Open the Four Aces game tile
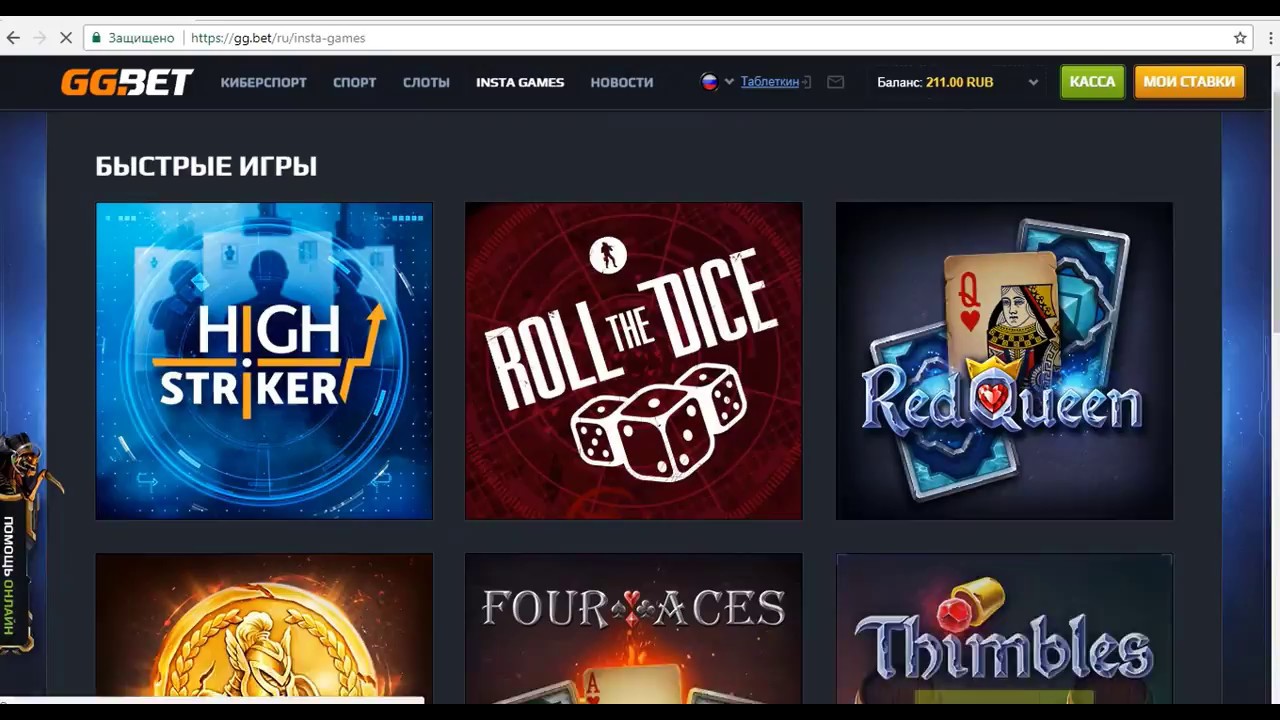Screen dimensions: 1280x720 point(634,628)
